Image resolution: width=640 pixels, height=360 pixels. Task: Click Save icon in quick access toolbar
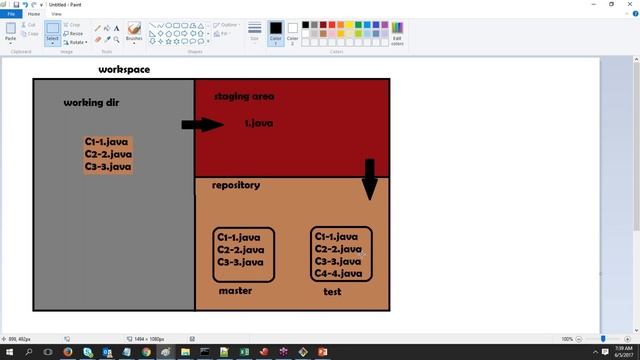16,4
